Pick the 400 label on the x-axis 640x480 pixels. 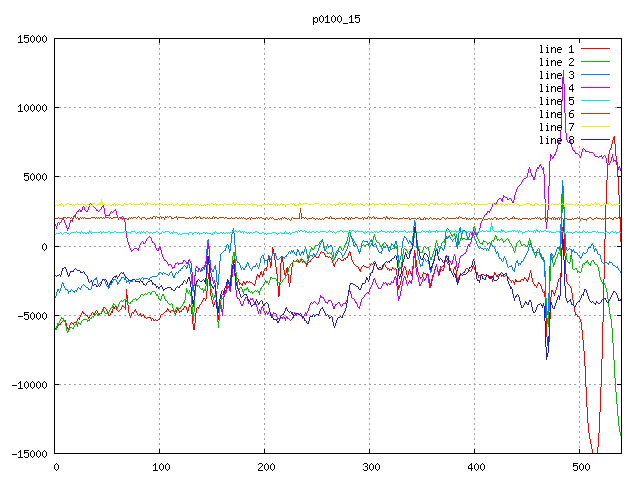point(475,466)
